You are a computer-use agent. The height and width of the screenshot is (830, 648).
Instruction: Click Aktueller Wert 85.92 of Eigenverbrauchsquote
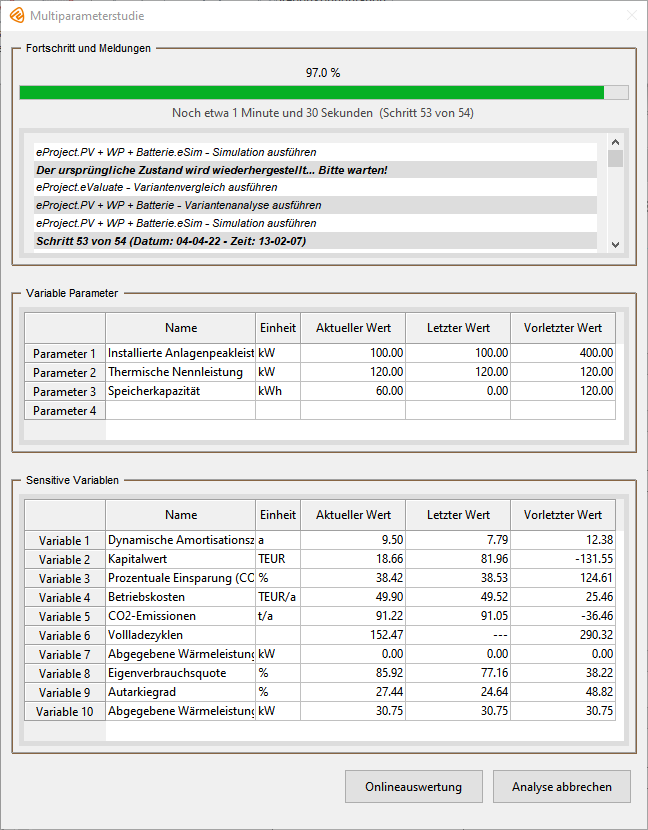(353, 673)
